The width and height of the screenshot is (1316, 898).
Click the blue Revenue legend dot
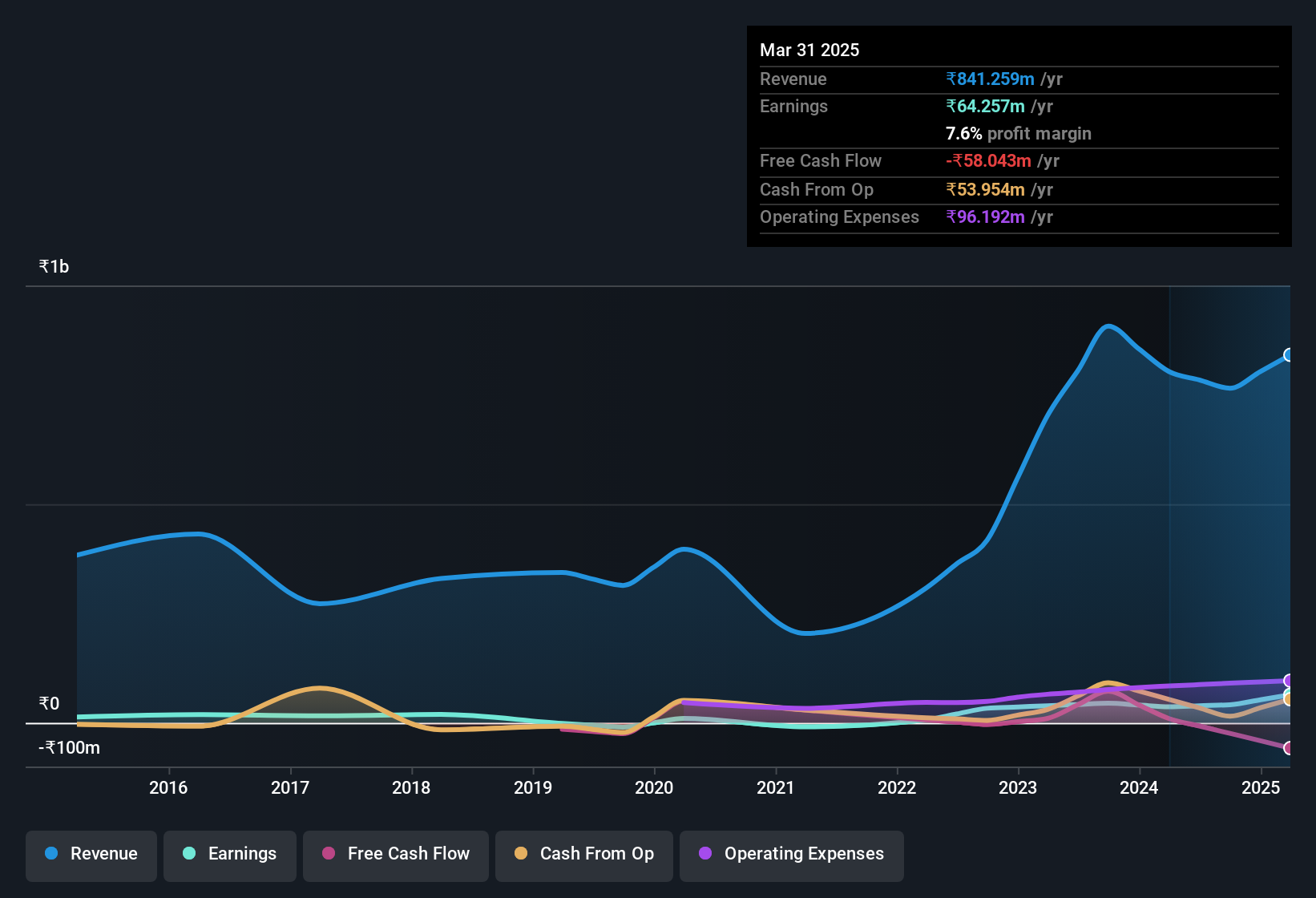coord(50,854)
